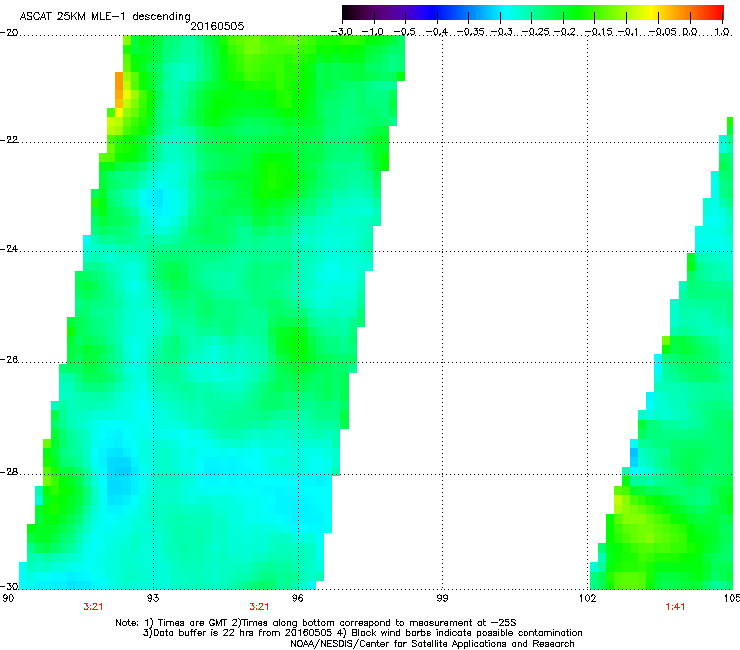740x650 pixels.
Task: Click the "-1.0" color scale label
Action: coord(373,32)
